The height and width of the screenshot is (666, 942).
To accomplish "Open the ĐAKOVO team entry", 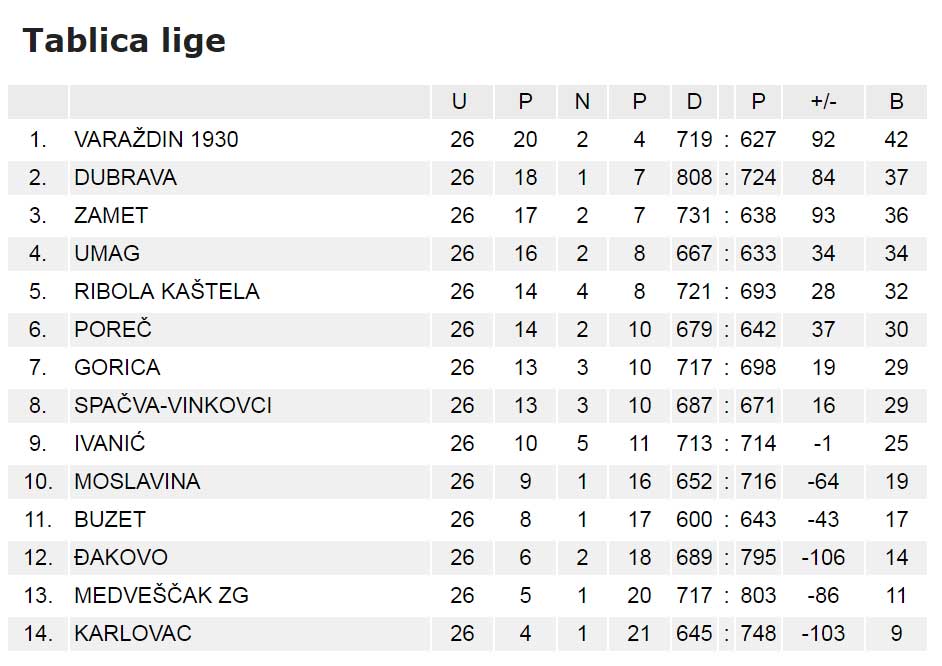I will (x=121, y=557).
